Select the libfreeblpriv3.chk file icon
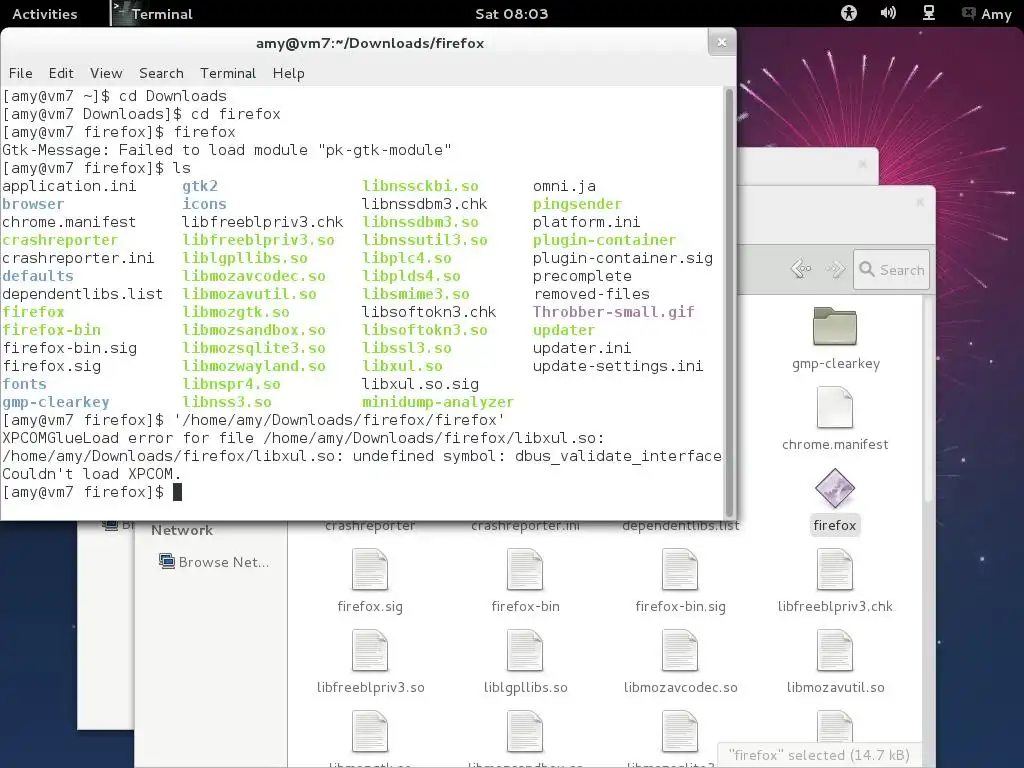 point(835,569)
